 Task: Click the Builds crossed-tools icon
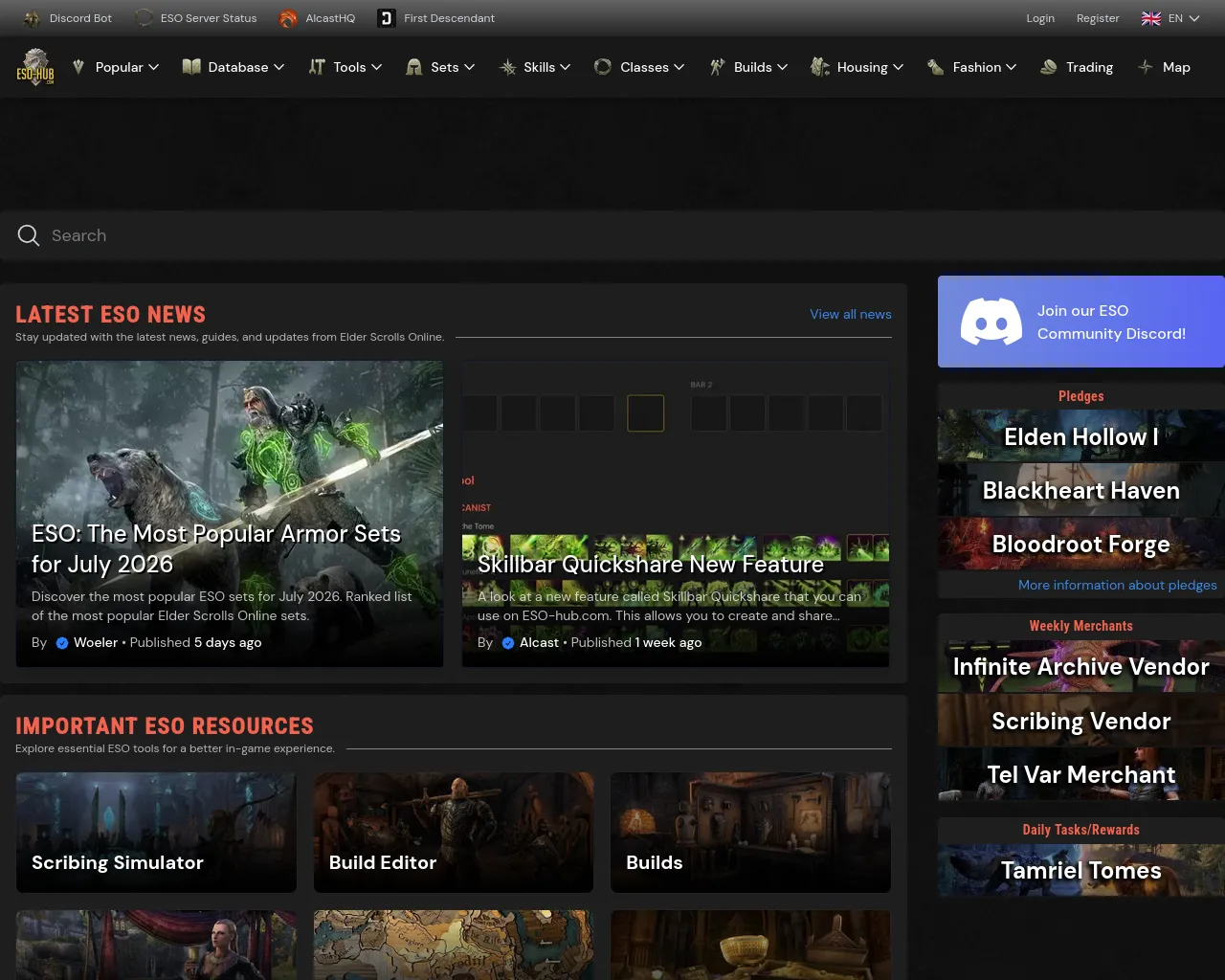coord(717,67)
